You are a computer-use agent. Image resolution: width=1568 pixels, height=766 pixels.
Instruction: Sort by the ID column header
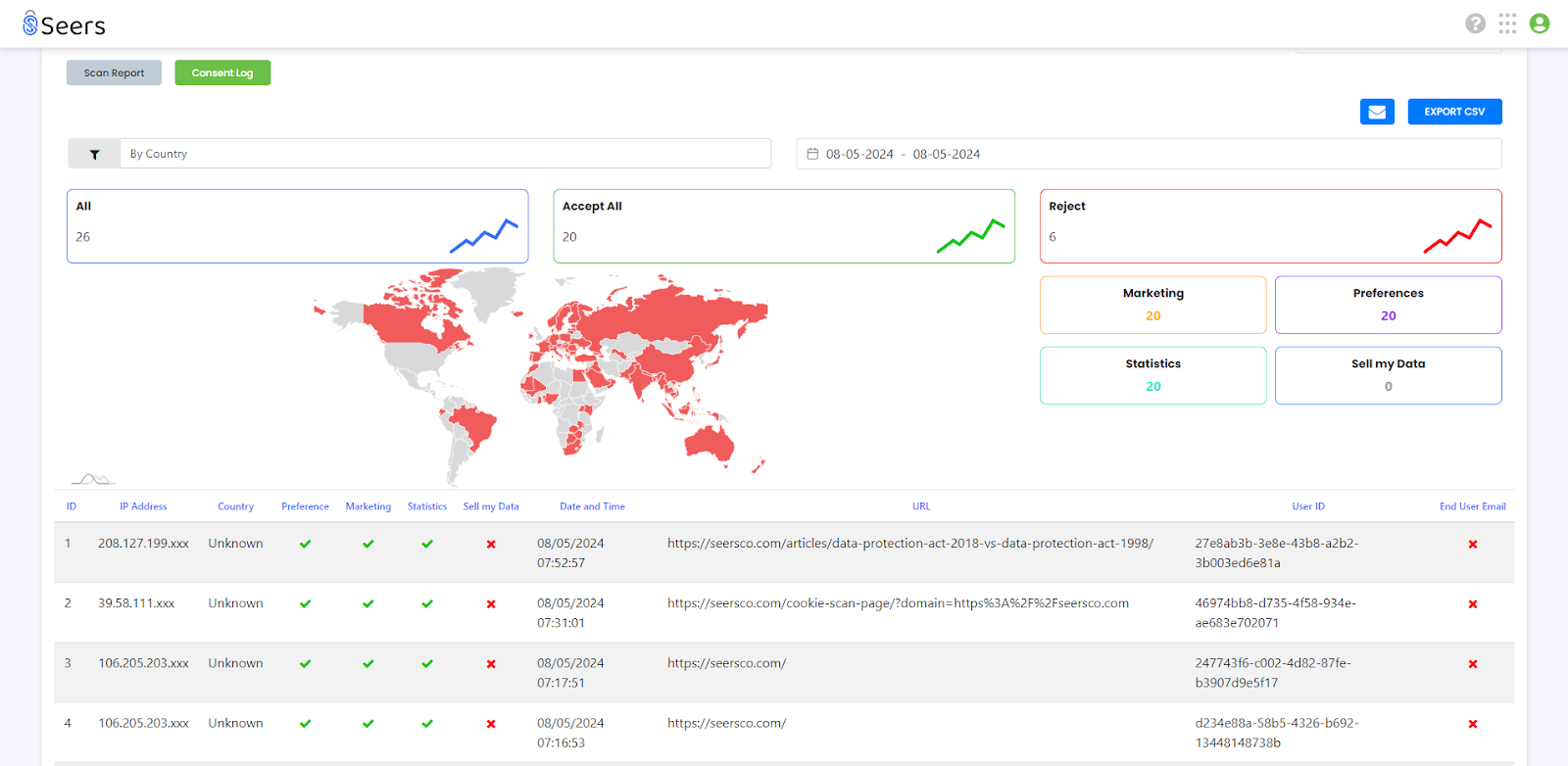point(72,506)
